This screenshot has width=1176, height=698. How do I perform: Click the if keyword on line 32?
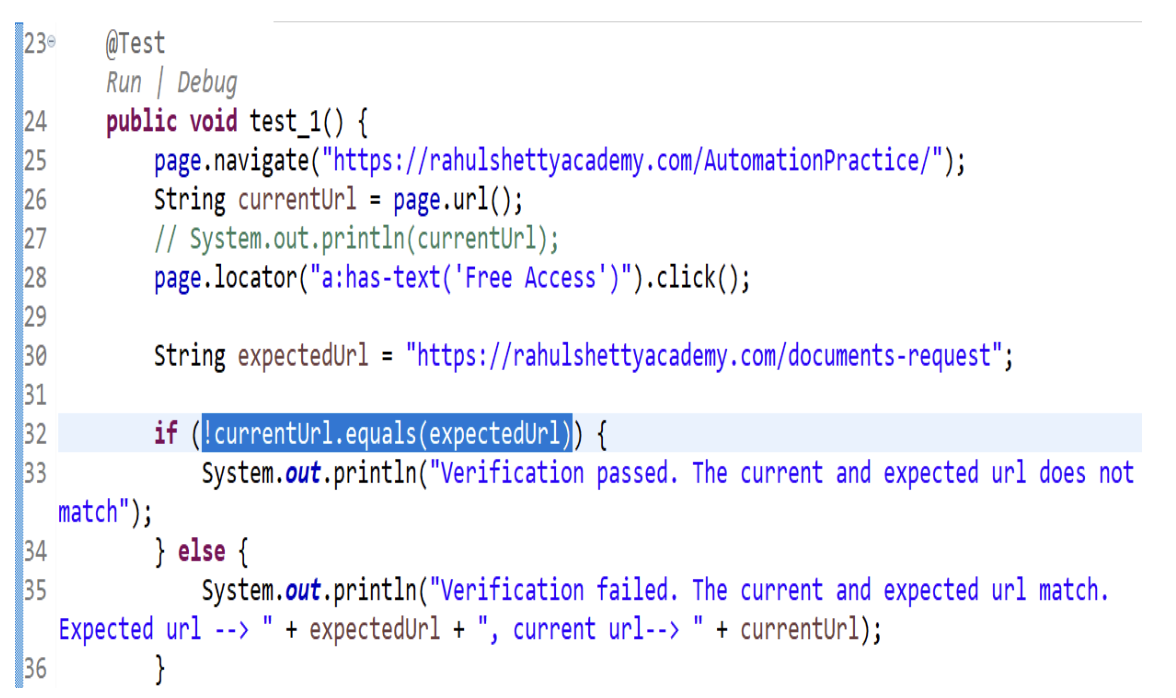[x=165, y=434]
